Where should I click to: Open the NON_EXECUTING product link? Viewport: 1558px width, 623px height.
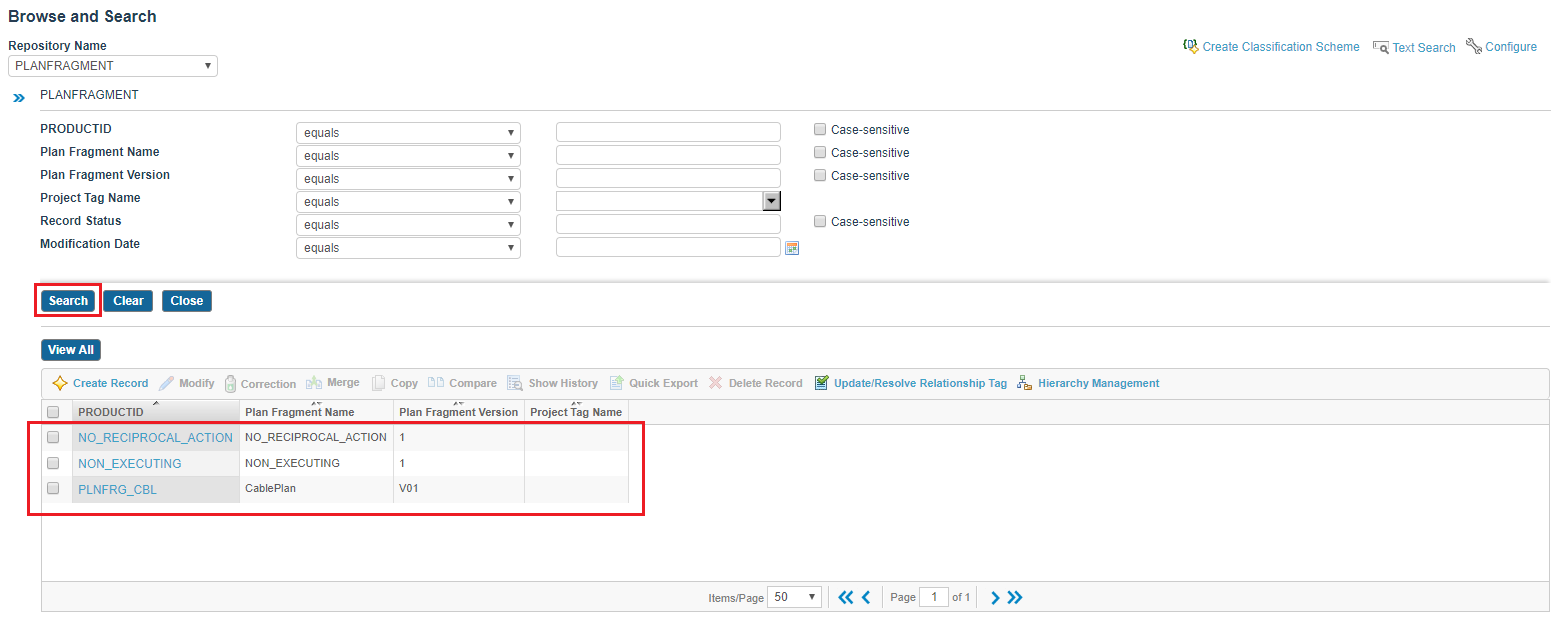point(130,464)
